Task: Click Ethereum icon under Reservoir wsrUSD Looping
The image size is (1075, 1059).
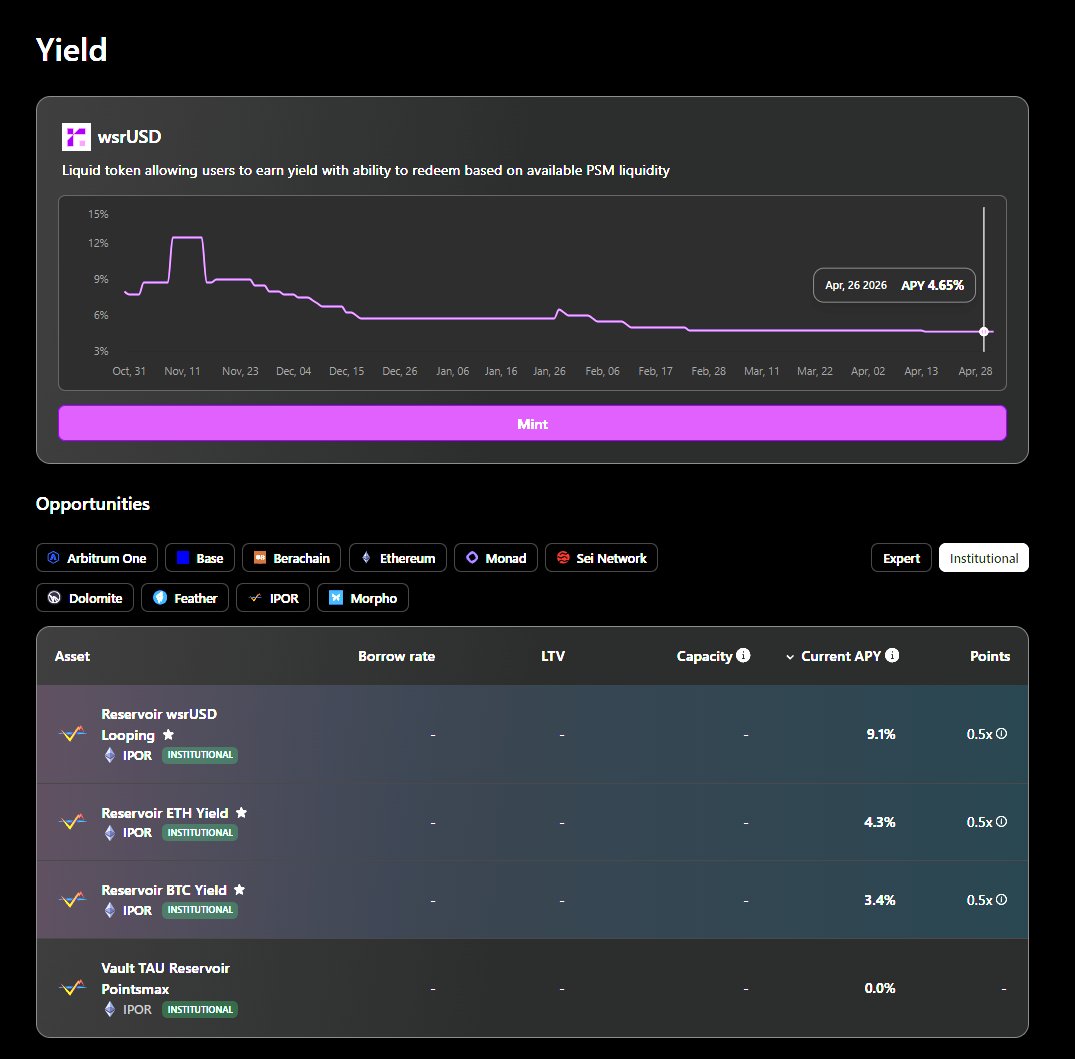Action: (x=110, y=755)
